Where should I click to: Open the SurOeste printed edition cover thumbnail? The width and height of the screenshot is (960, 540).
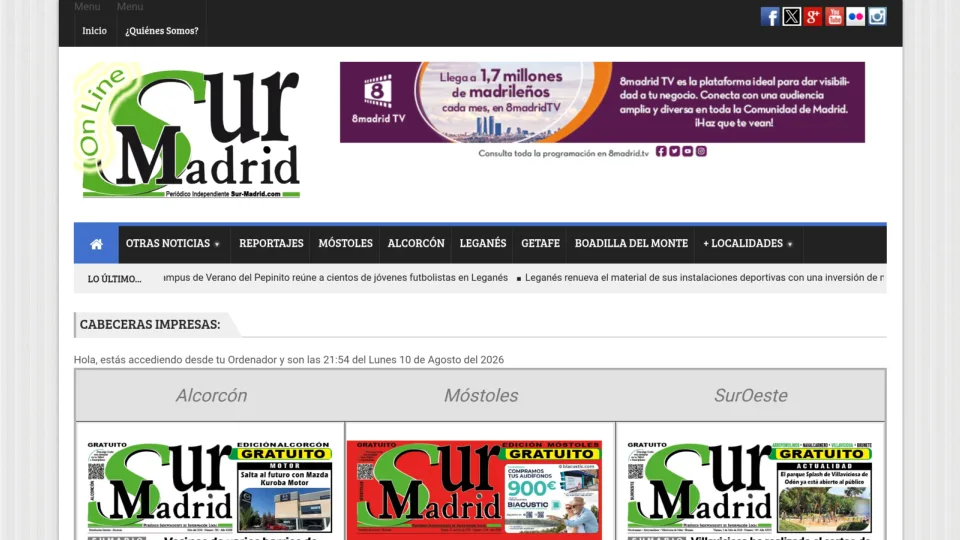[750, 489]
